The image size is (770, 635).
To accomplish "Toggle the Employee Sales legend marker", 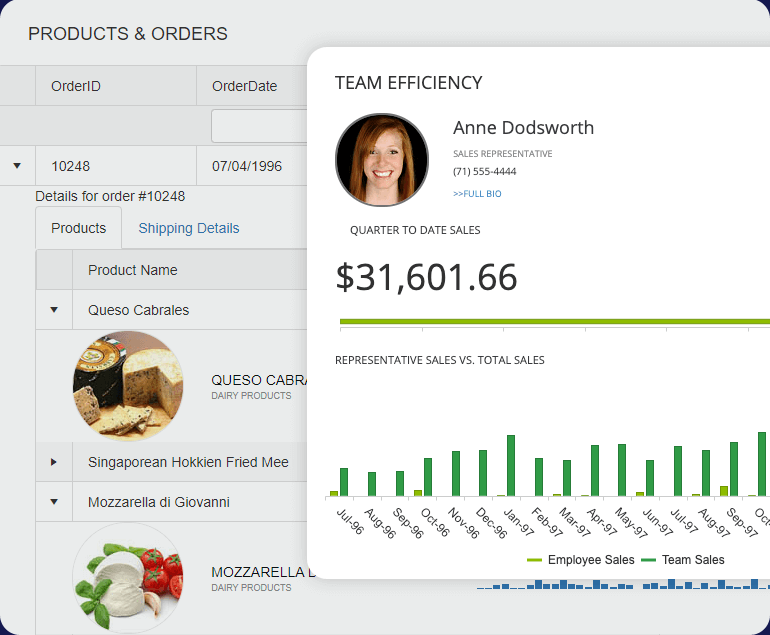I will point(535,560).
